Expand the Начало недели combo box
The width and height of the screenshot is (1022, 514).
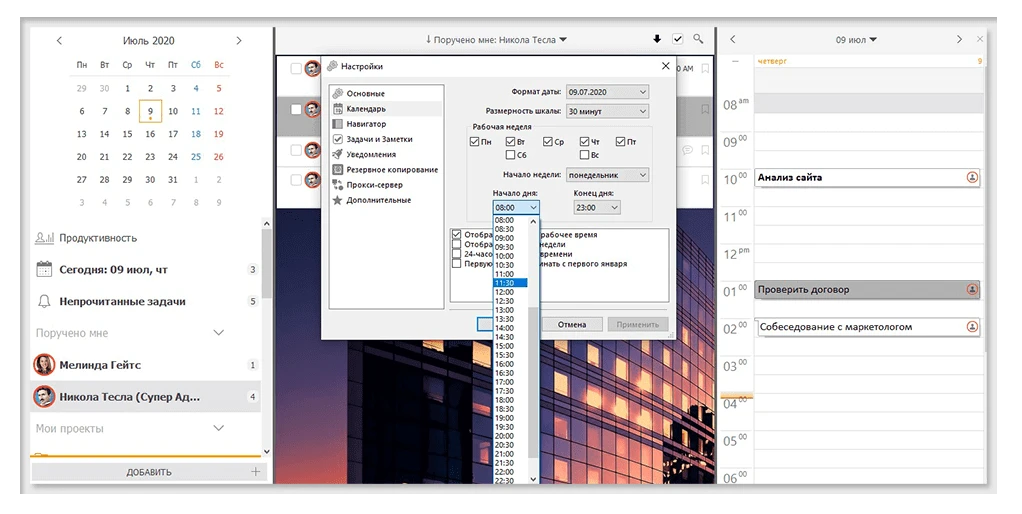point(607,175)
